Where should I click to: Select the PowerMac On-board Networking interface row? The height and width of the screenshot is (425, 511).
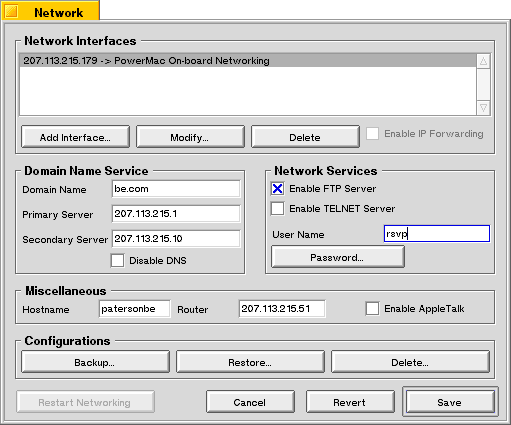248,61
